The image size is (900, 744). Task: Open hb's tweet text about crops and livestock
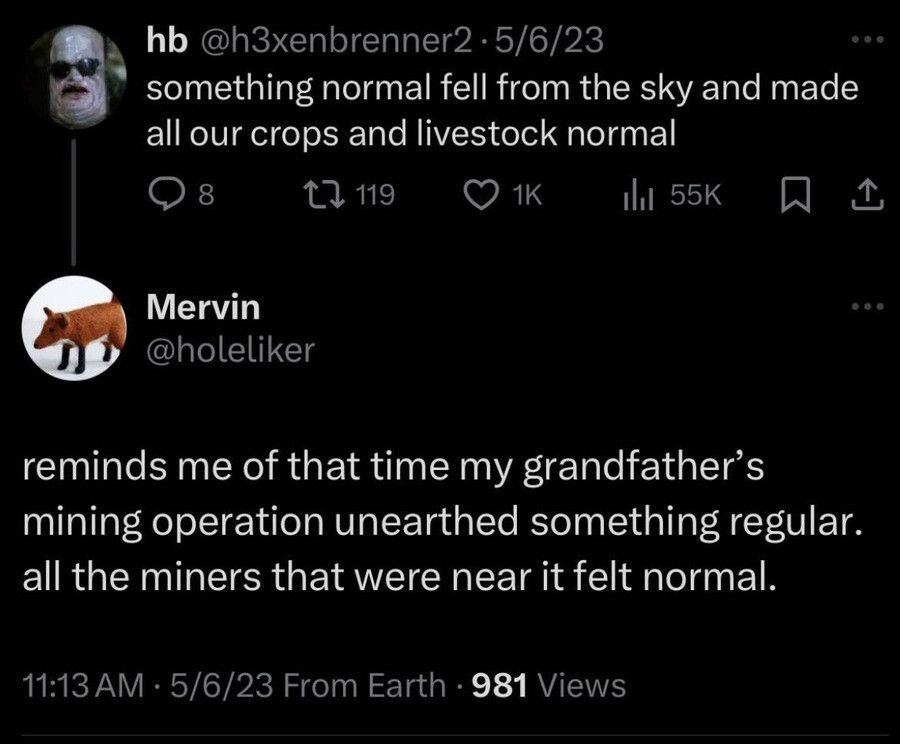pyautogui.click(x=500, y=111)
